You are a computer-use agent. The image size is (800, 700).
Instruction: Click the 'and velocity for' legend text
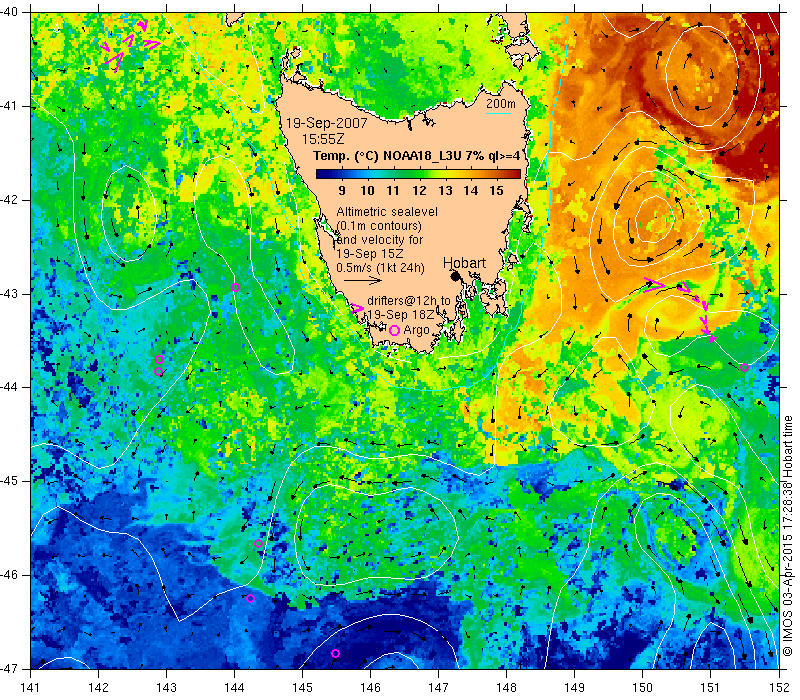coord(380,240)
